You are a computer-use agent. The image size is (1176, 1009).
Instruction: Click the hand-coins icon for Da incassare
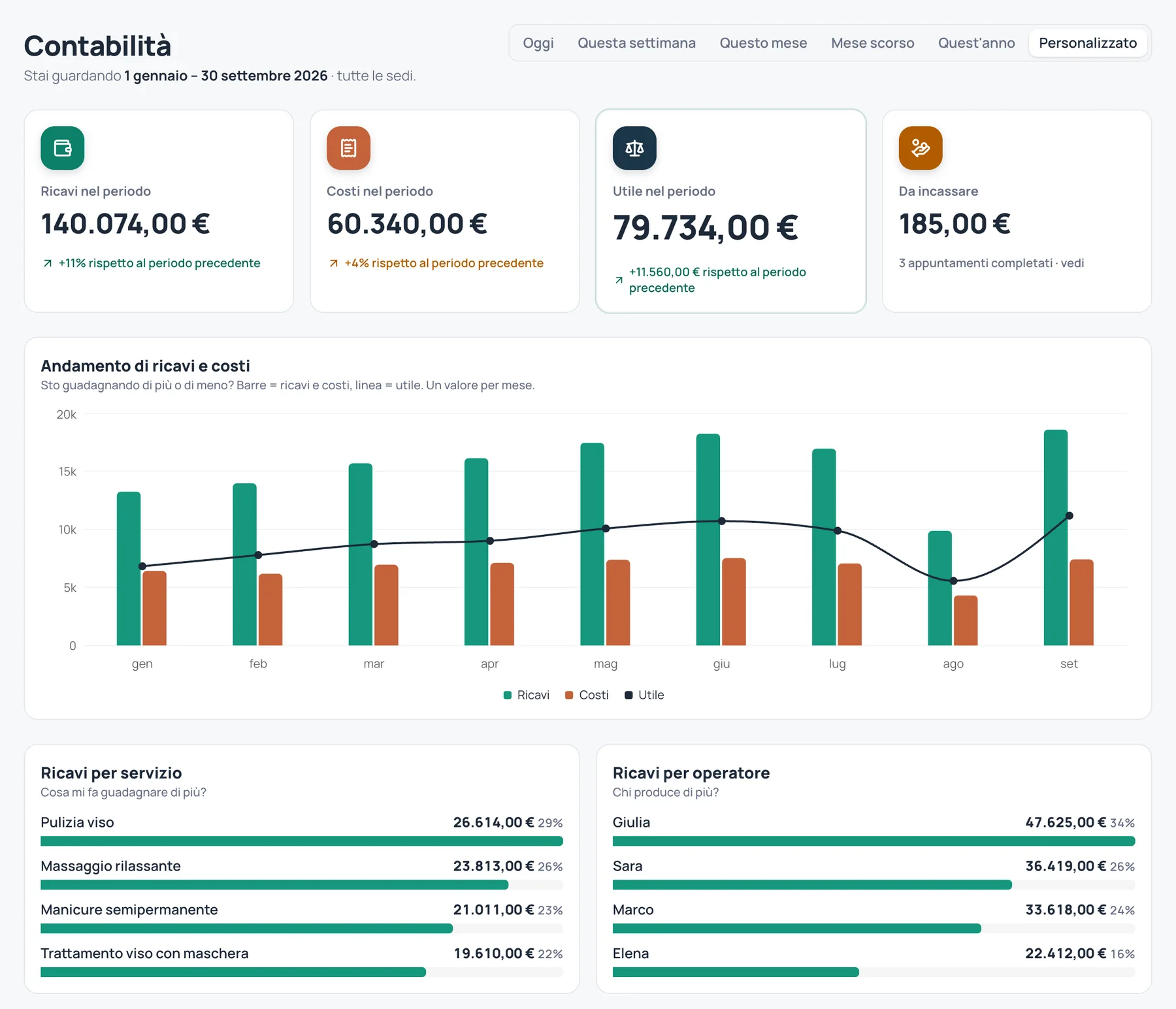[x=921, y=148]
